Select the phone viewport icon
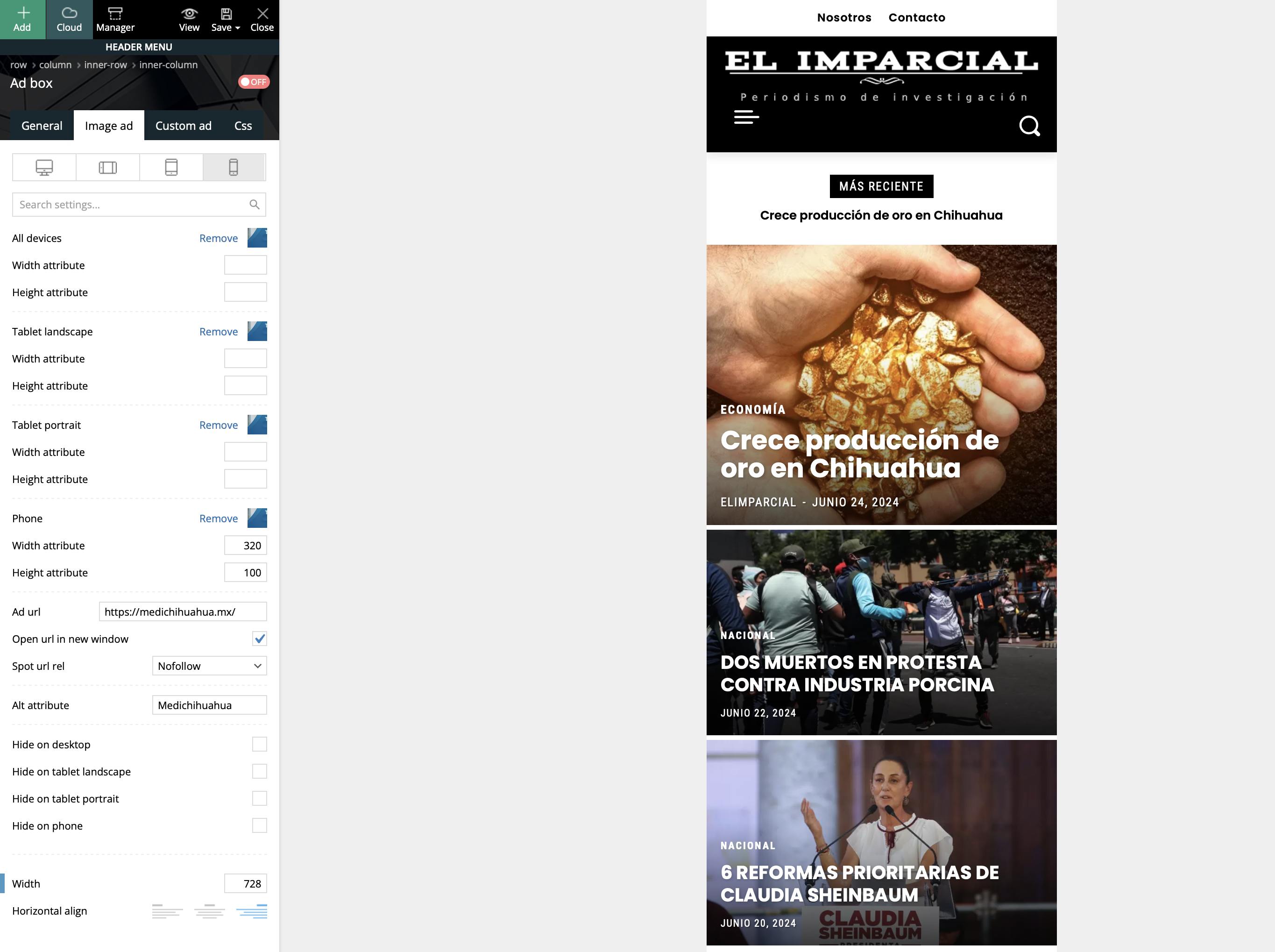This screenshot has width=1275, height=952. coord(234,167)
